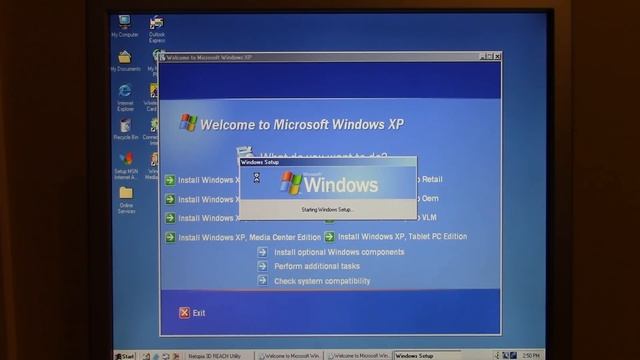Click Install Windows XP, Tablet PC Edition text
The image size is (640, 360).
coord(402,236)
